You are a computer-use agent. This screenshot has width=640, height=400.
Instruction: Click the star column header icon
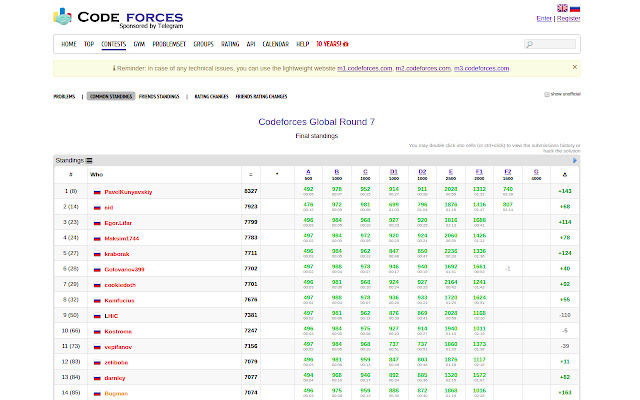pyautogui.click(x=277, y=174)
